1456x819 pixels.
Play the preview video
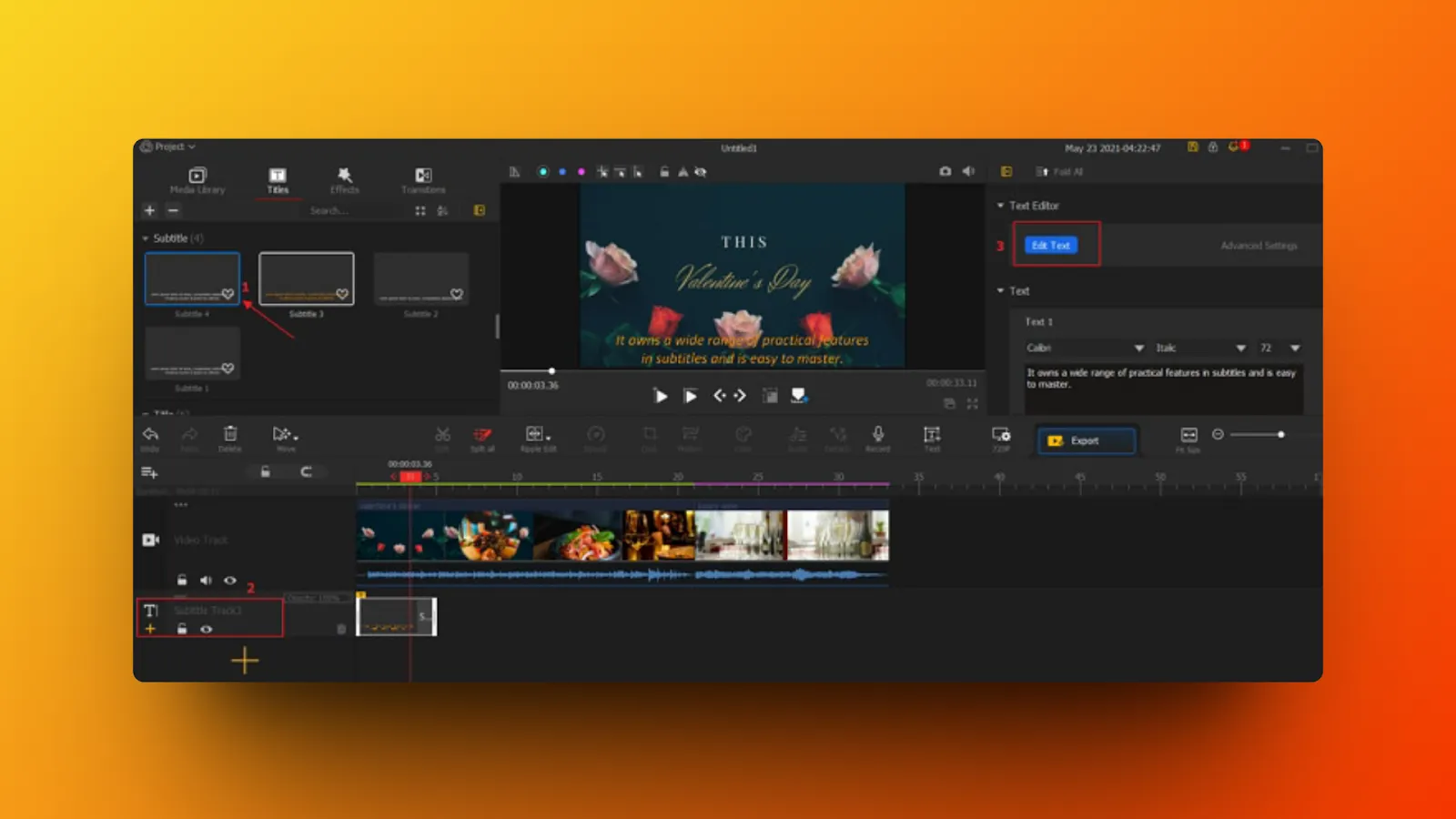661,396
